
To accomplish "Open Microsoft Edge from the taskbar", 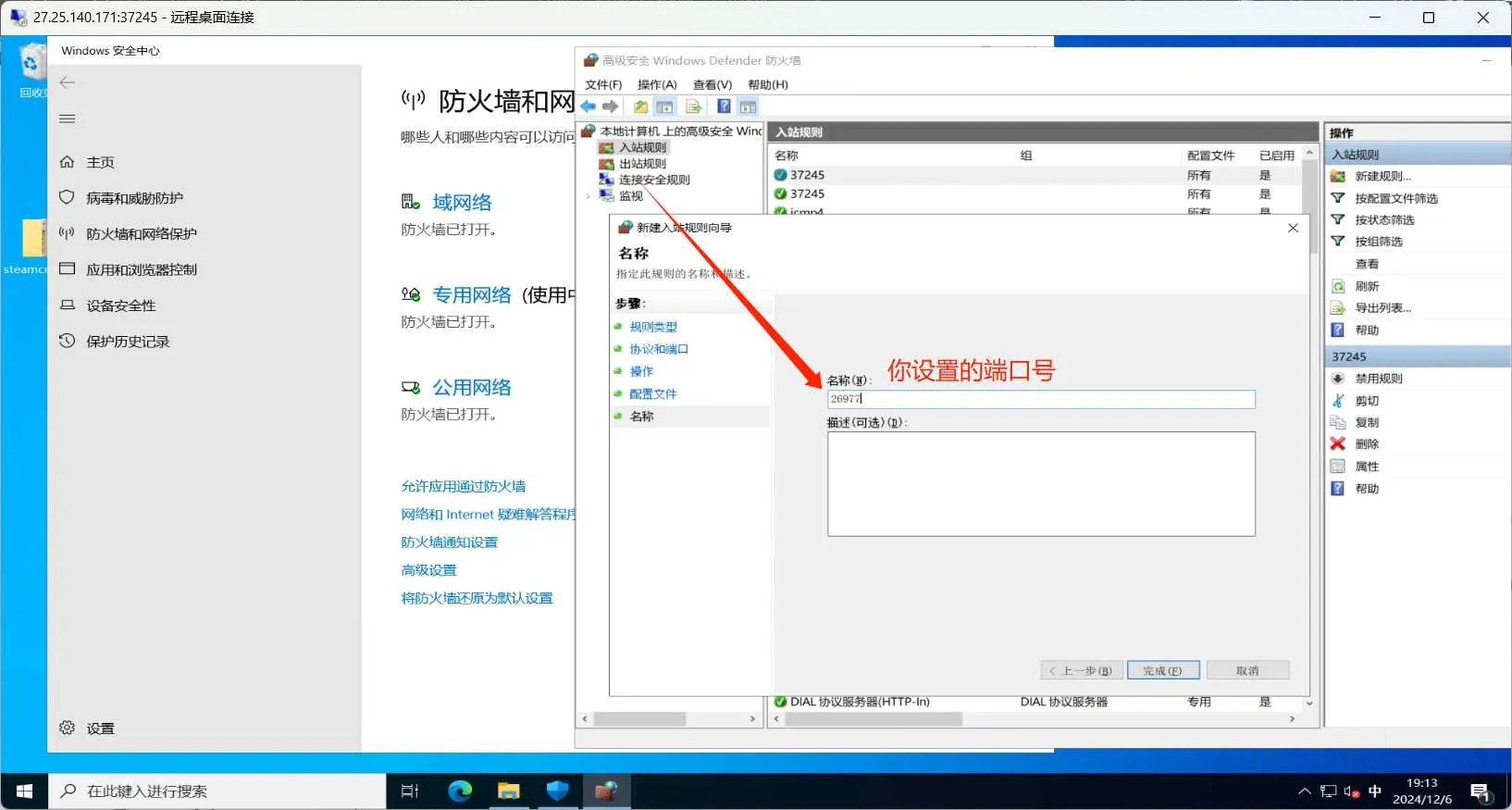I will coord(460,791).
